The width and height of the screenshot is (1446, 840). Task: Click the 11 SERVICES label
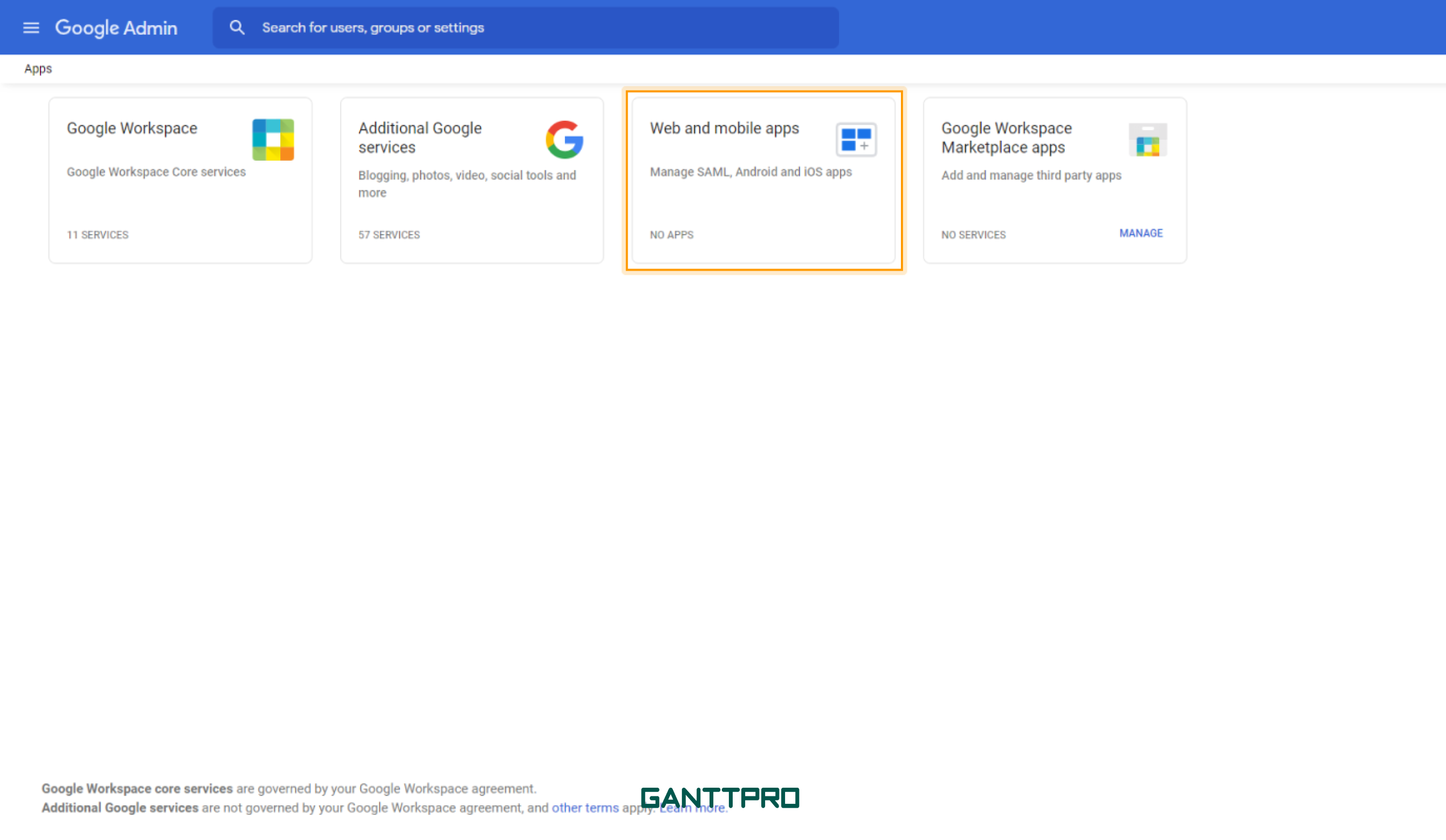tap(98, 235)
